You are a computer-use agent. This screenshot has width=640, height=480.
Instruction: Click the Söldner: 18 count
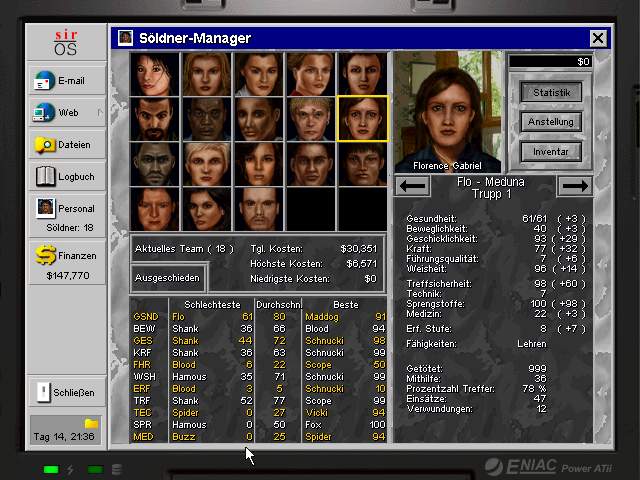click(x=70, y=227)
